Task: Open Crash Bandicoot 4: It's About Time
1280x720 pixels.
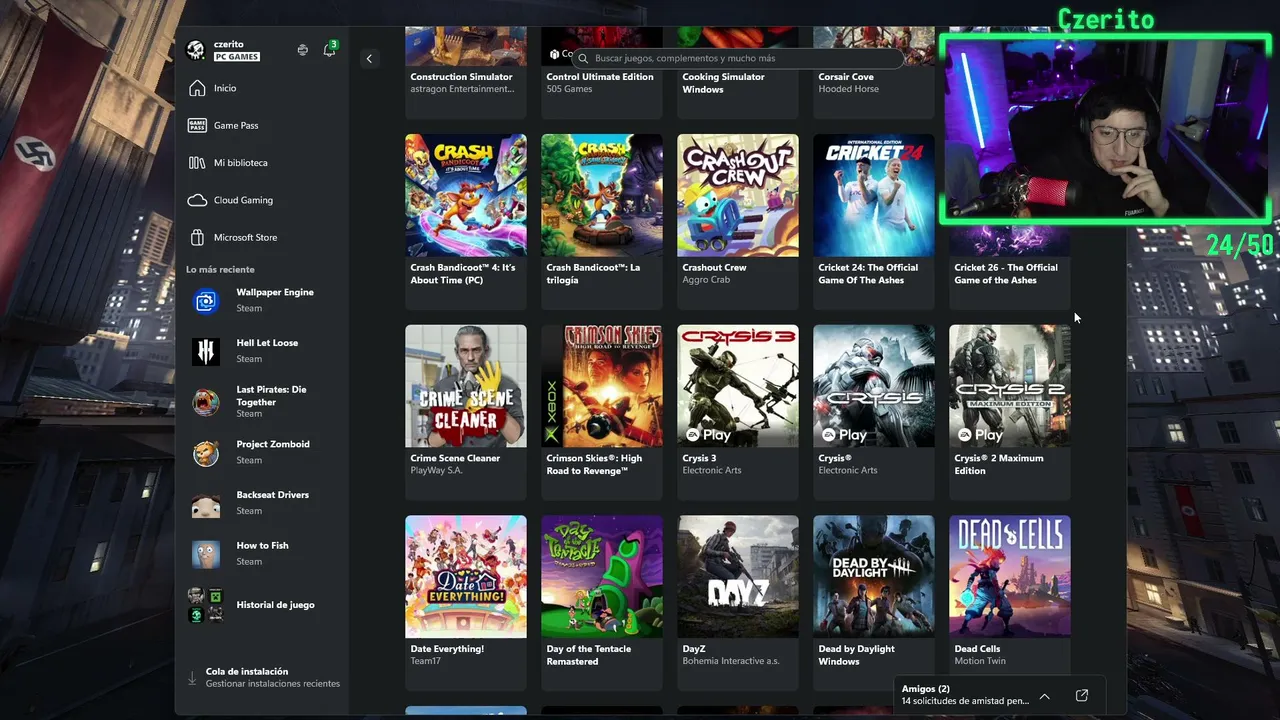Action: tap(466, 195)
